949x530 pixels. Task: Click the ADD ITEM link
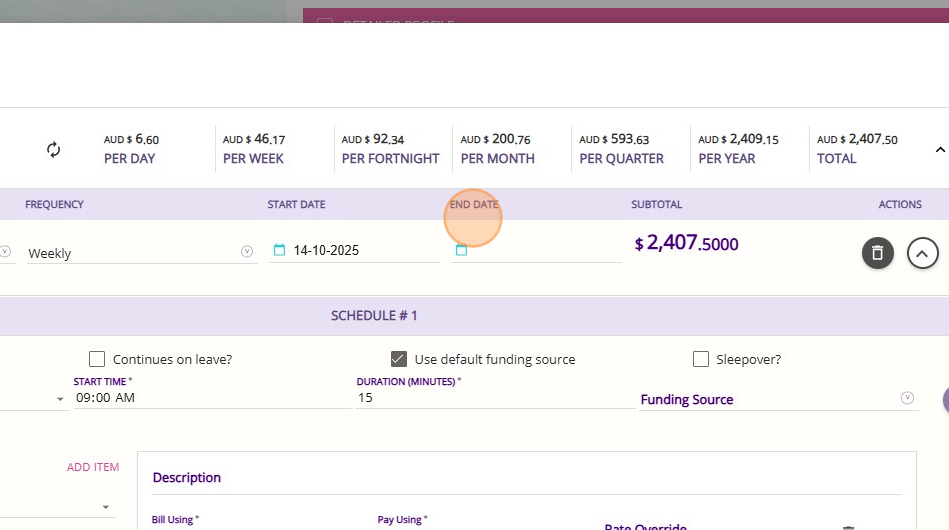point(93,467)
